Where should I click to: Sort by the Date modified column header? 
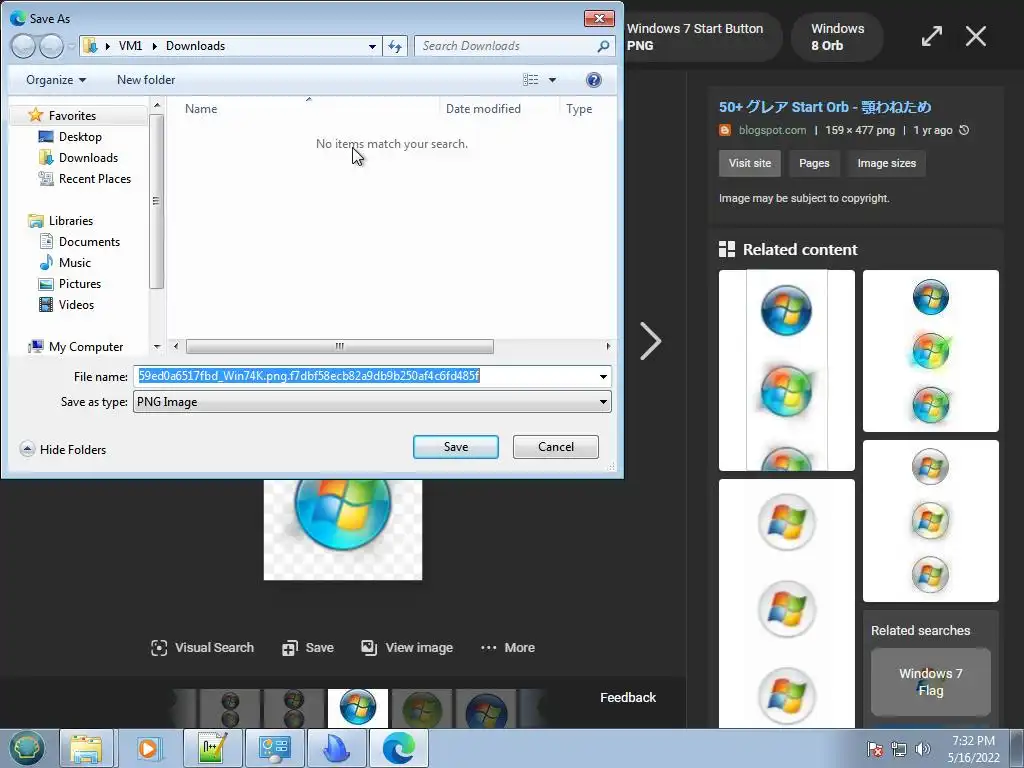pos(483,108)
